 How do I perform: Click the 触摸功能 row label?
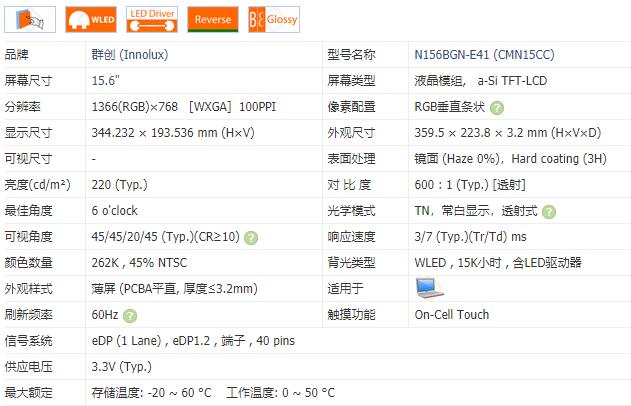pos(351,314)
